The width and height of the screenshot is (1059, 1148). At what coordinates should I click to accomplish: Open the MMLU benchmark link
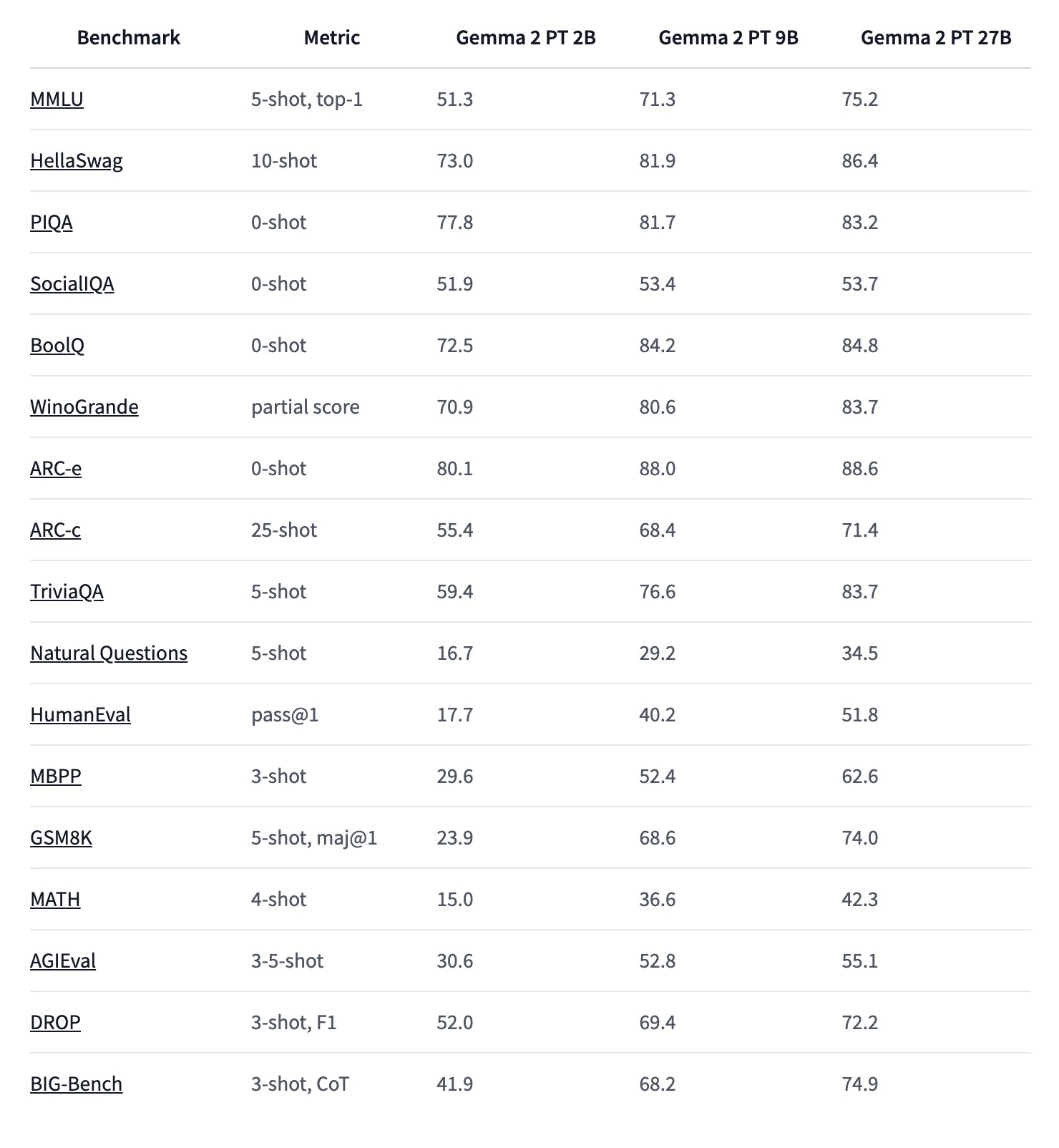point(57,99)
